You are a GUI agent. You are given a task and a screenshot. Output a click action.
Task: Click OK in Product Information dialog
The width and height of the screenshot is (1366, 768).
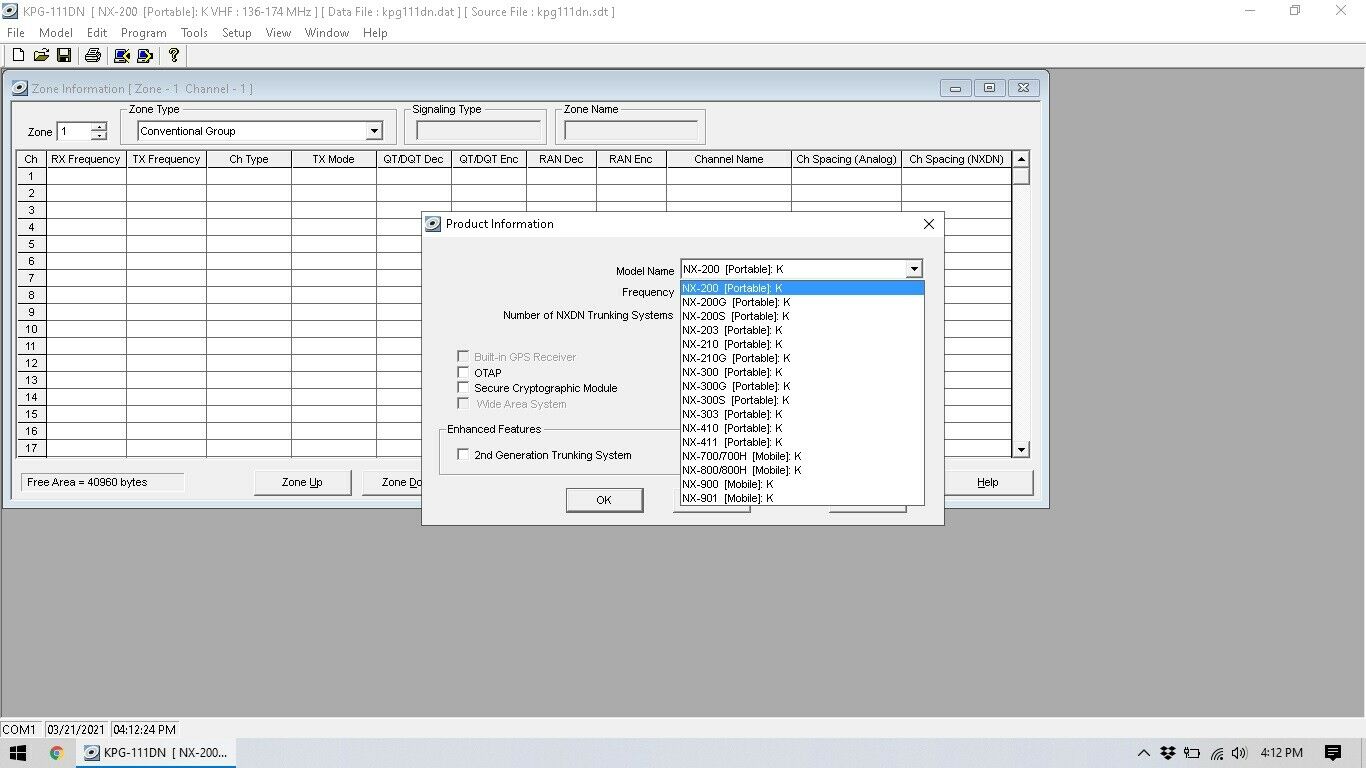[x=604, y=500]
